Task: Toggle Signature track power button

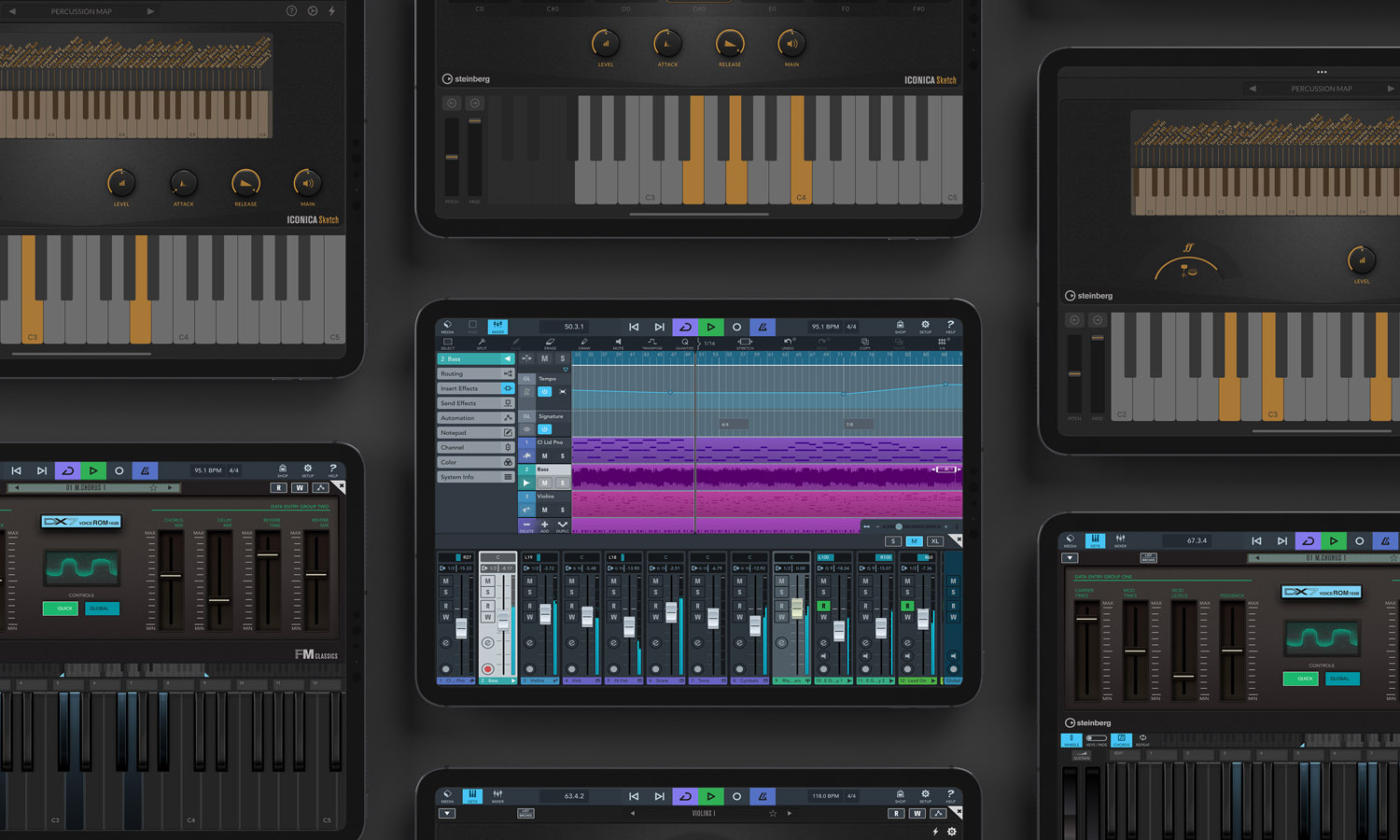Action: coord(544,429)
